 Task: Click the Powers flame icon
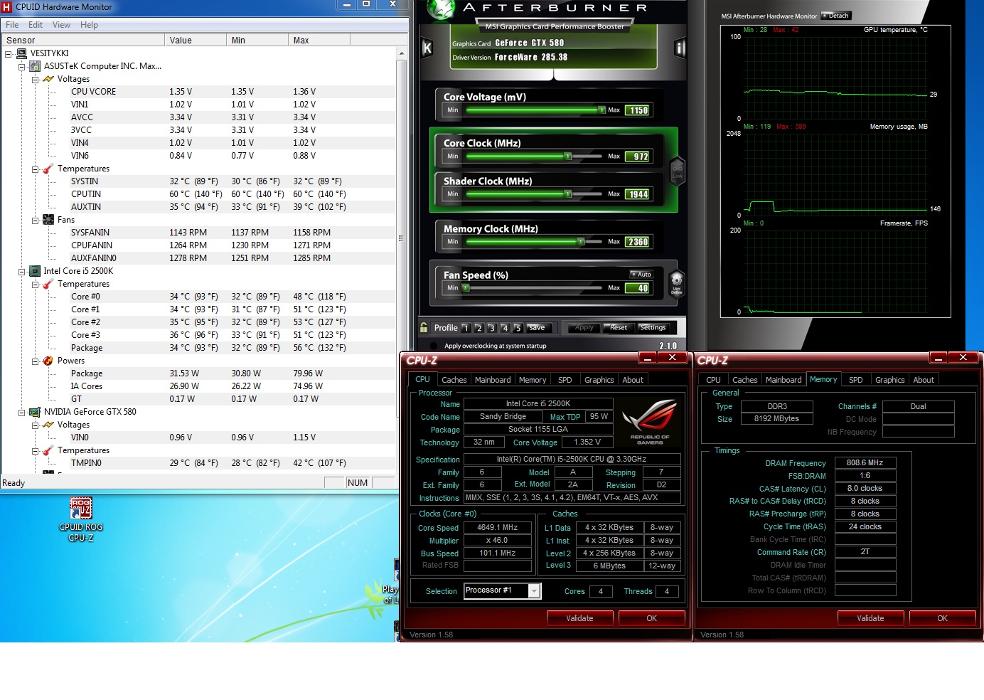pyautogui.click(x=48, y=361)
